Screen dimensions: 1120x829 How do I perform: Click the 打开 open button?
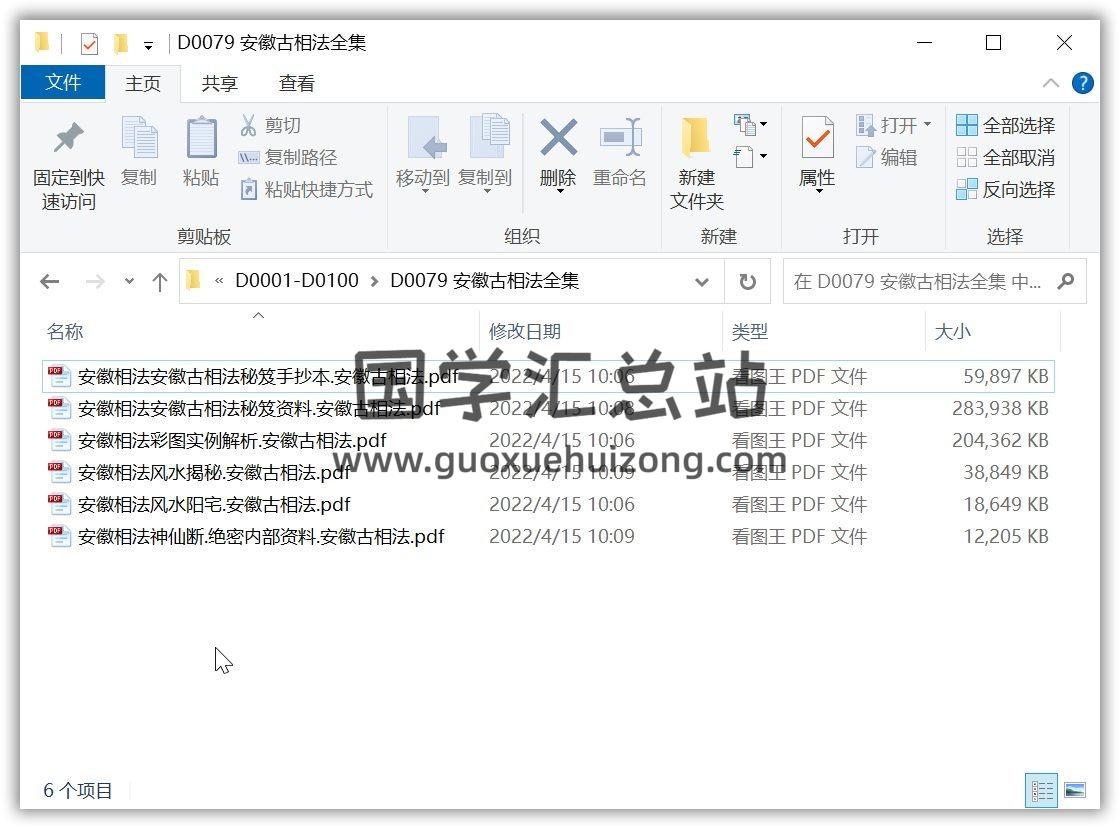[x=893, y=125]
